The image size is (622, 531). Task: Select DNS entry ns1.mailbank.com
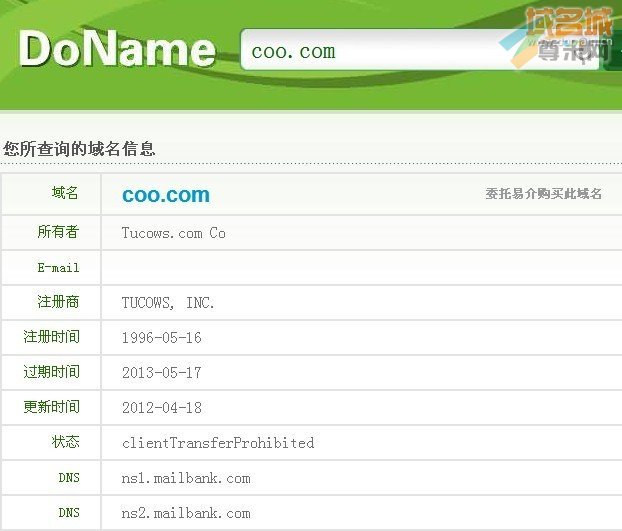(x=186, y=478)
